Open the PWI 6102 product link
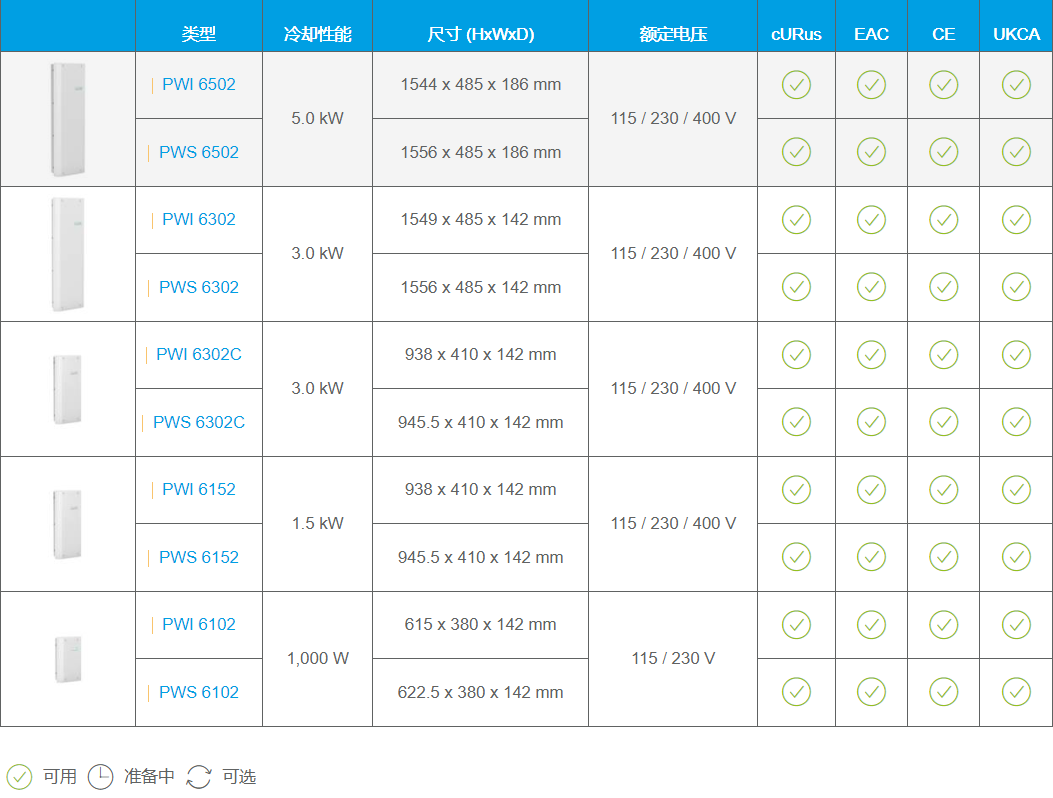This screenshot has width=1053, height=798. [x=199, y=624]
